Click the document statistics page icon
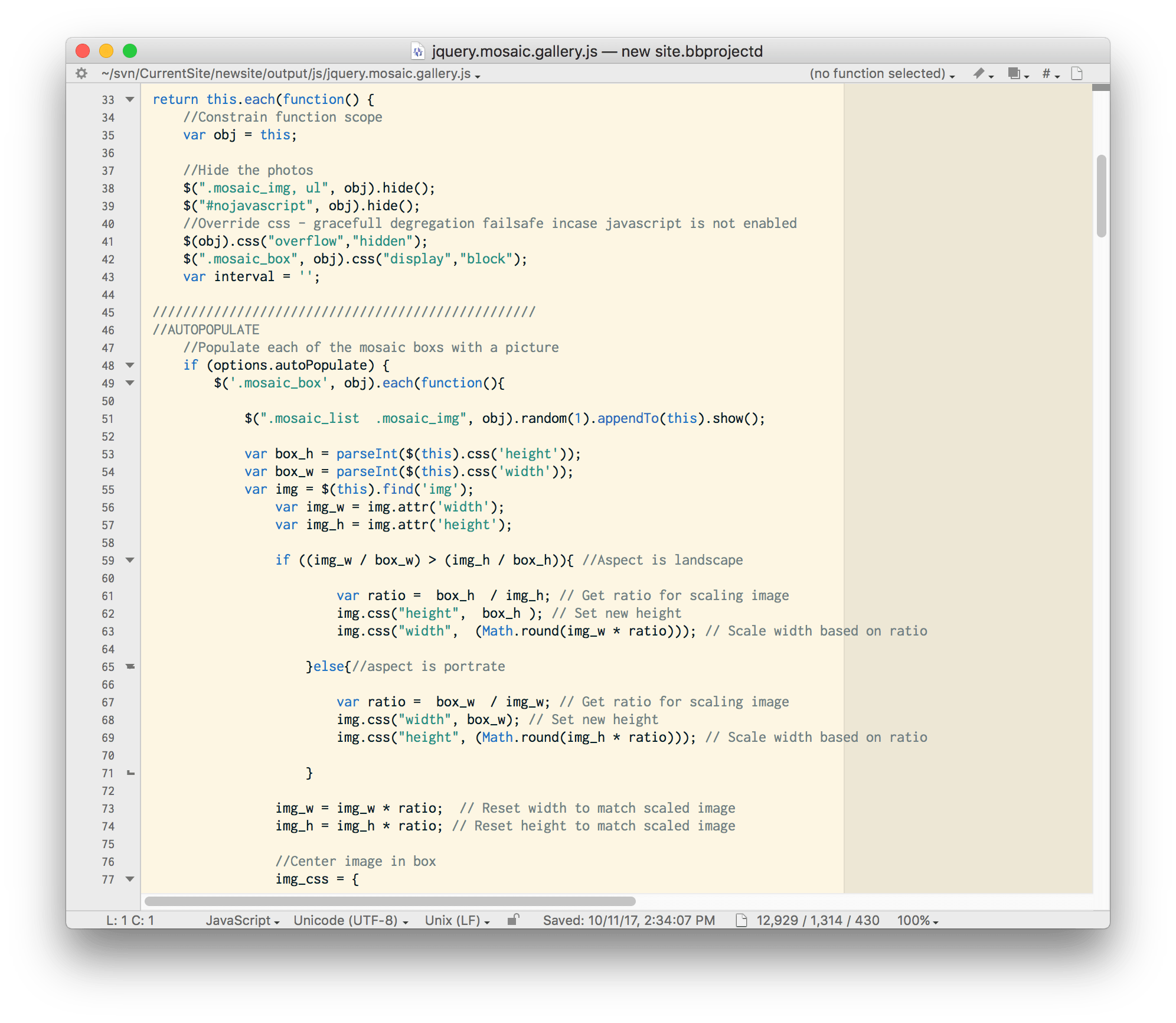 (x=741, y=920)
